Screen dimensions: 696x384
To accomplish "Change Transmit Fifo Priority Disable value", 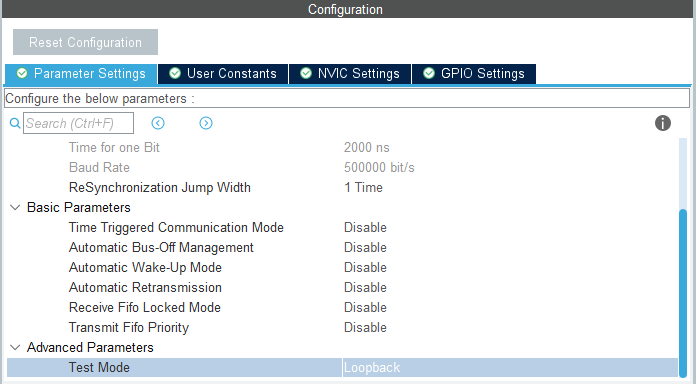I will pyautogui.click(x=365, y=327).
